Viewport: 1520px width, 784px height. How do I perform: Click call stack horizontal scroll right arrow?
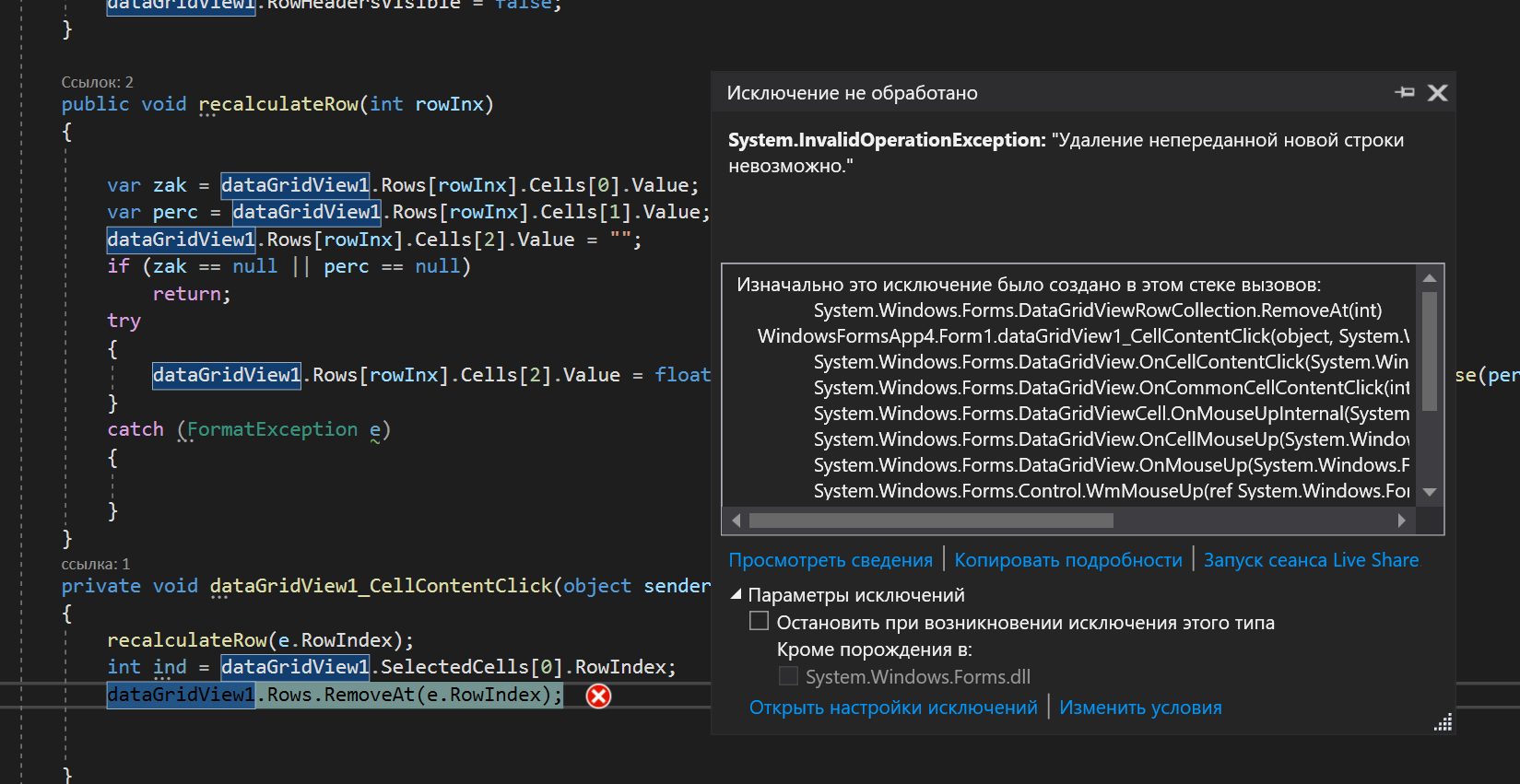[1402, 521]
